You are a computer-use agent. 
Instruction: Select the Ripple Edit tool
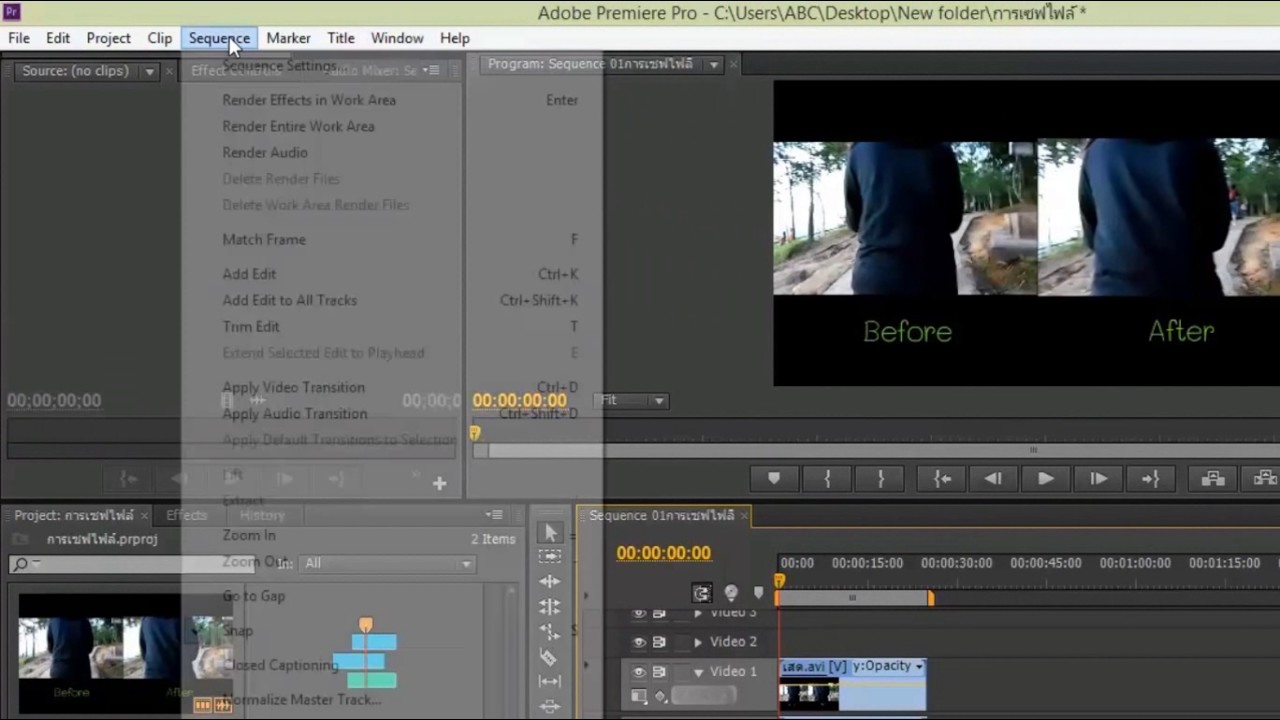[x=550, y=581]
